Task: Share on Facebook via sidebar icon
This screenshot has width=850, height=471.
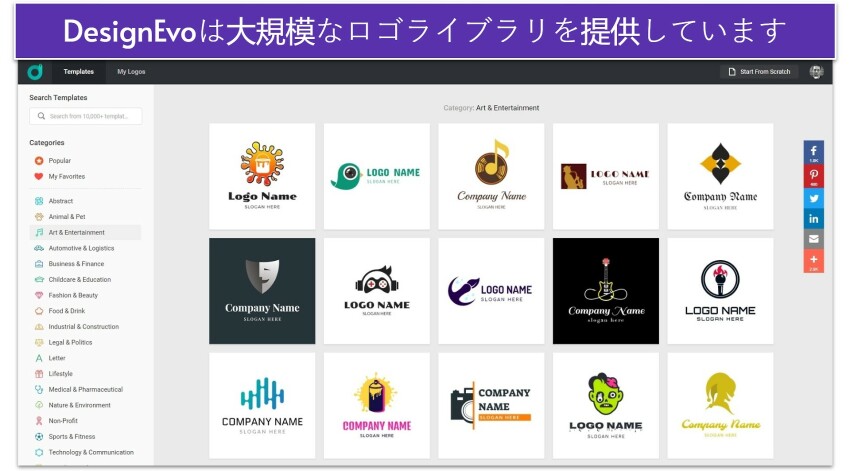Action: tap(813, 152)
